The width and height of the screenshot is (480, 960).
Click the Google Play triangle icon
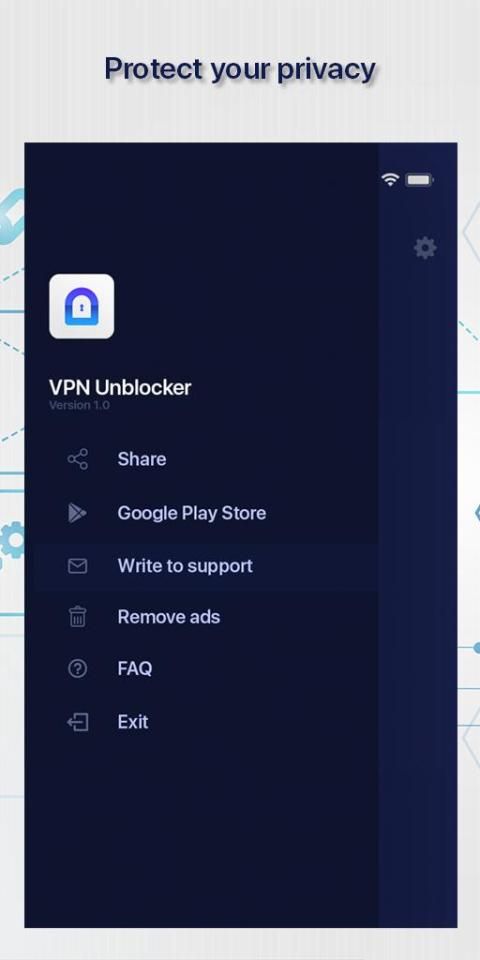pyautogui.click(x=77, y=512)
